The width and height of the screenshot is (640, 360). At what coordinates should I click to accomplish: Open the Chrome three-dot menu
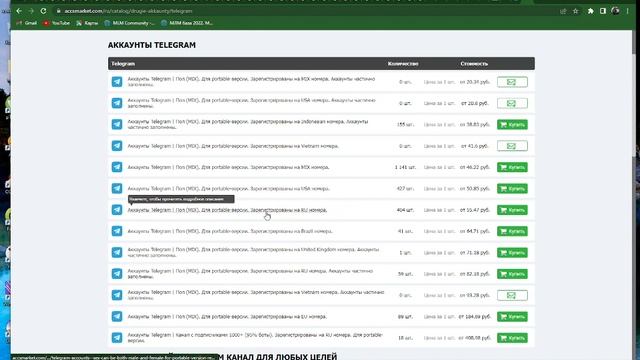(628, 11)
